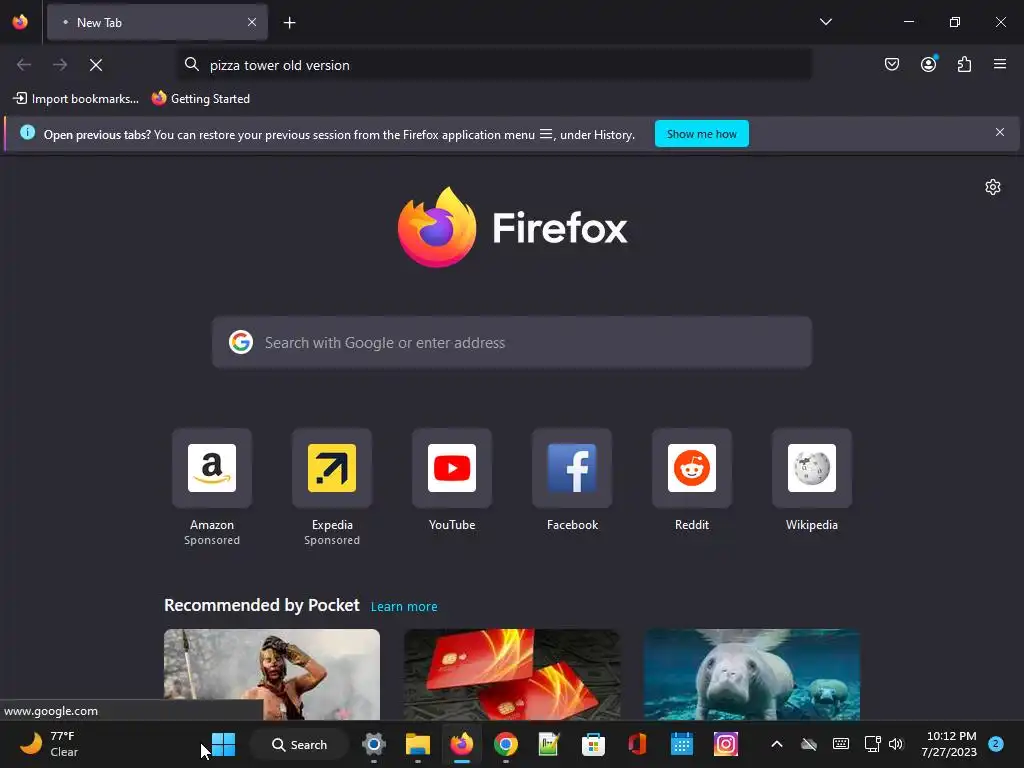Open the notification badge with 2
The height and width of the screenshot is (768, 1024).
[x=995, y=744]
